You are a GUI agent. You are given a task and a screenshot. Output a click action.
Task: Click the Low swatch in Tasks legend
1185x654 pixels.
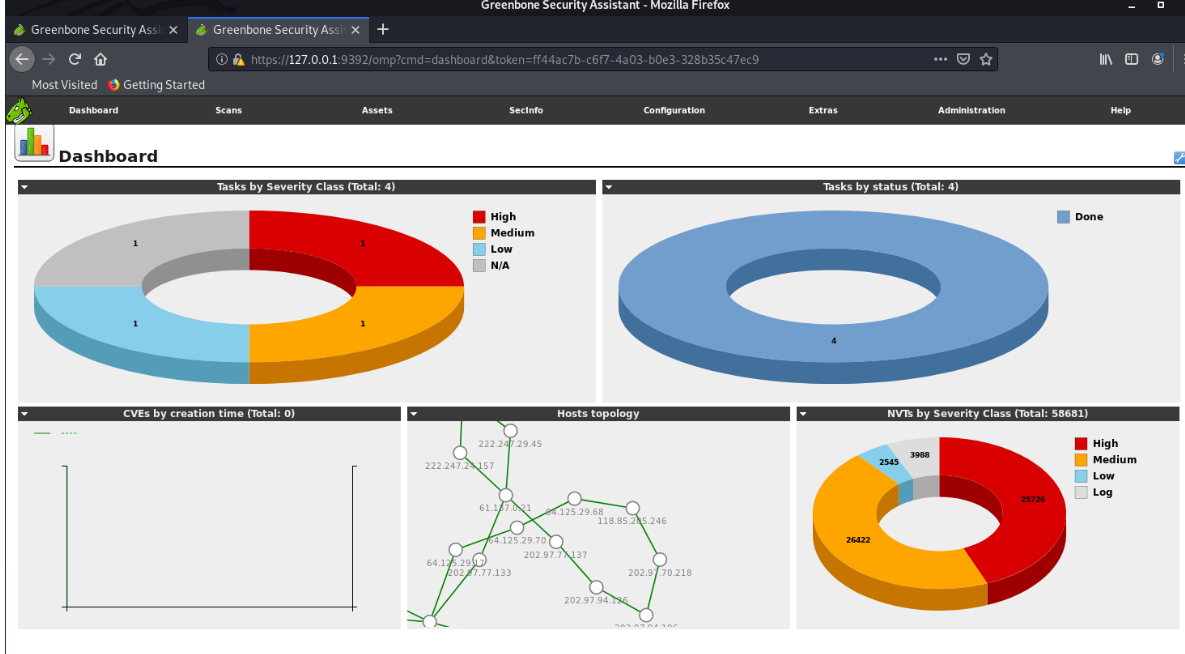(x=479, y=250)
